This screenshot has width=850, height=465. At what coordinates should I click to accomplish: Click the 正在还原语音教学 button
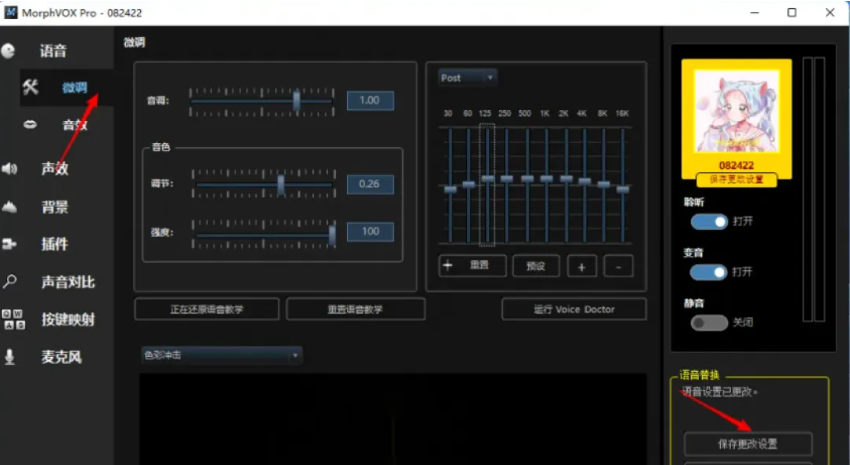(207, 309)
